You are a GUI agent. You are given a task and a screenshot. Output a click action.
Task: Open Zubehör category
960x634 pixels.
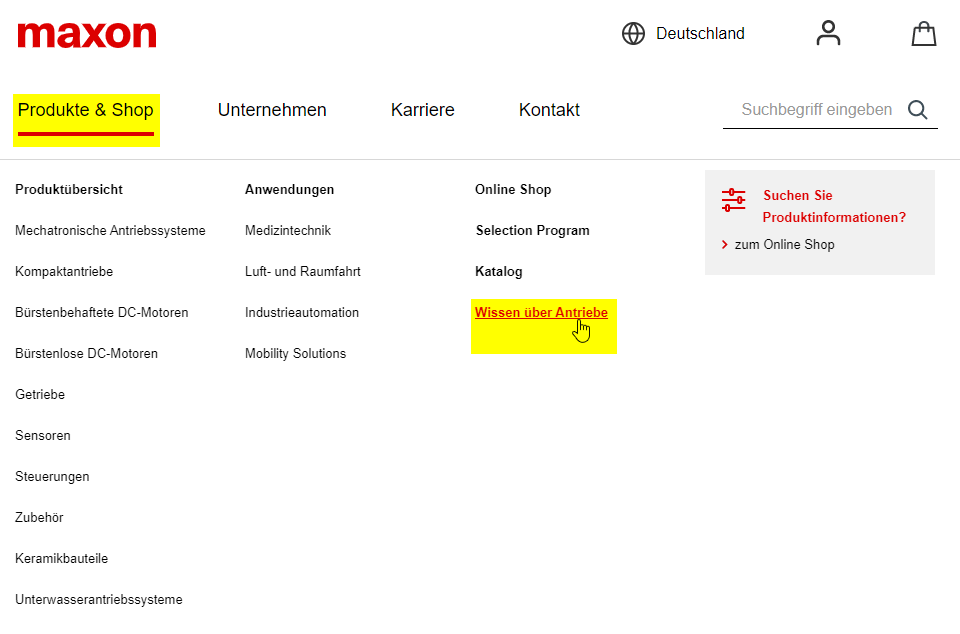(x=39, y=518)
